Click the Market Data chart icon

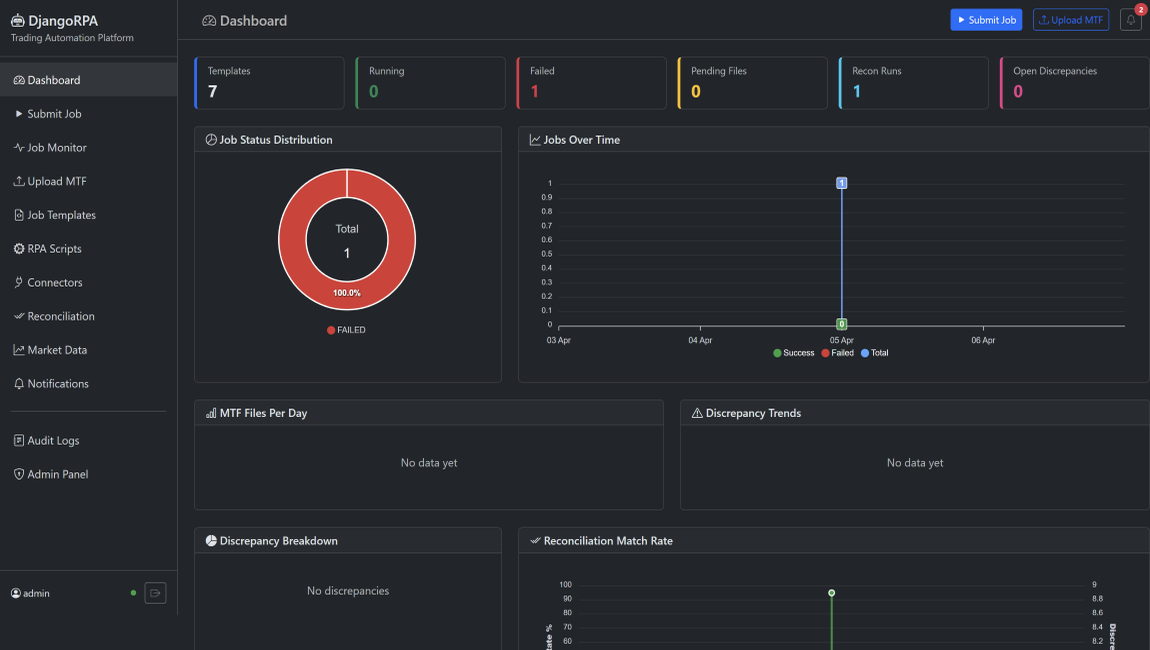[x=18, y=349]
